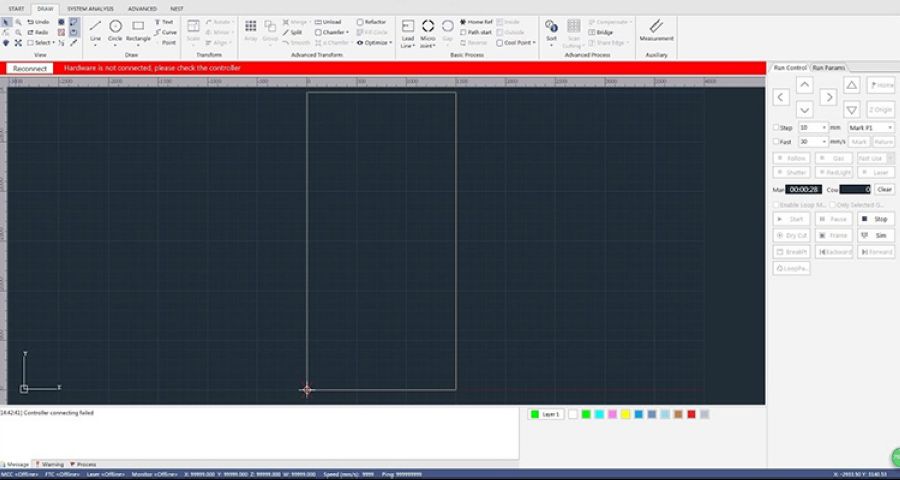The height and width of the screenshot is (480, 900).
Task: Switch to the System Analysis ribbon tab
Action: 90,8
